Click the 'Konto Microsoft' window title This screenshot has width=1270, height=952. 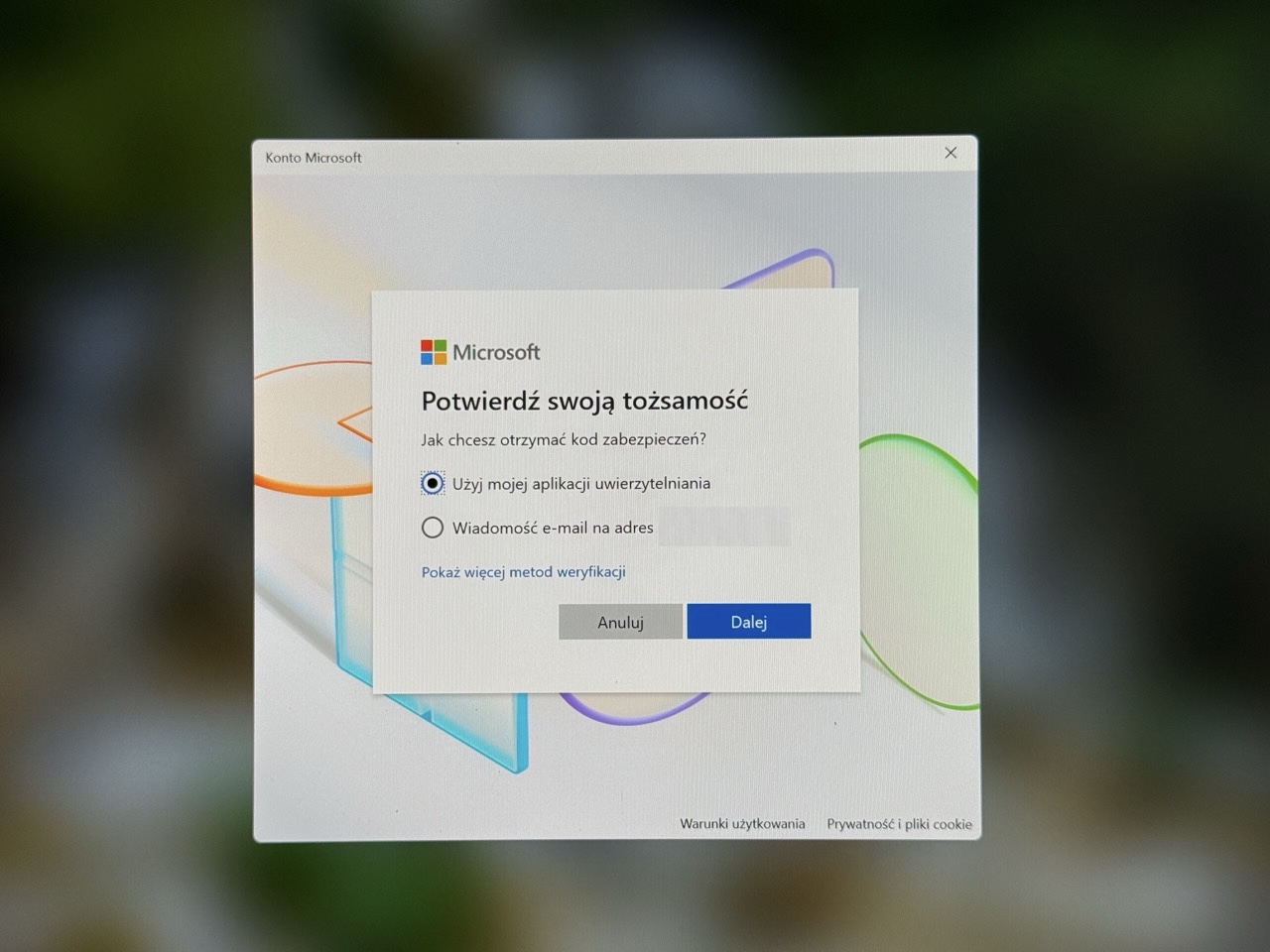click(x=314, y=158)
